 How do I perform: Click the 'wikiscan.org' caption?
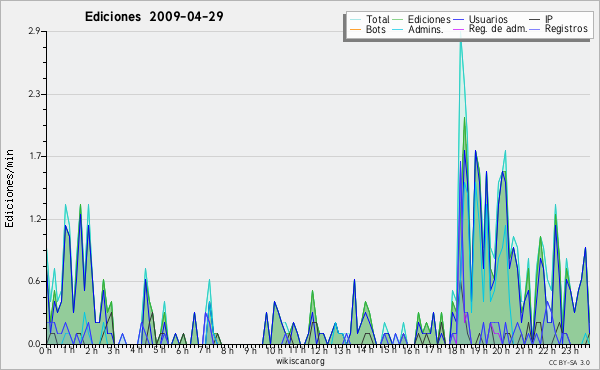(x=300, y=361)
